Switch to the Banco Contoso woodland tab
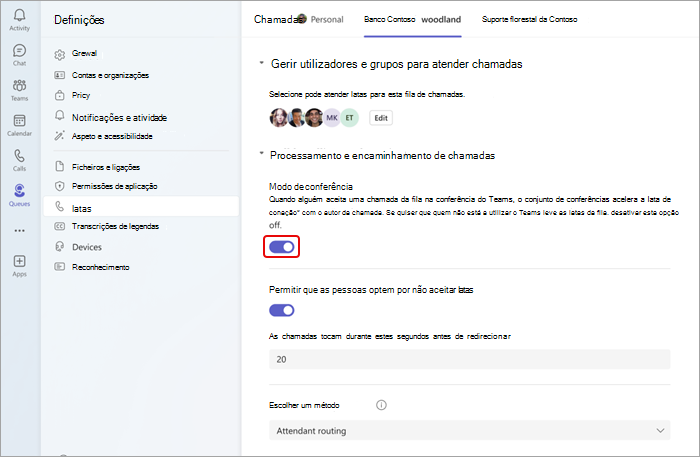This screenshot has height=457, width=700. 412,20
